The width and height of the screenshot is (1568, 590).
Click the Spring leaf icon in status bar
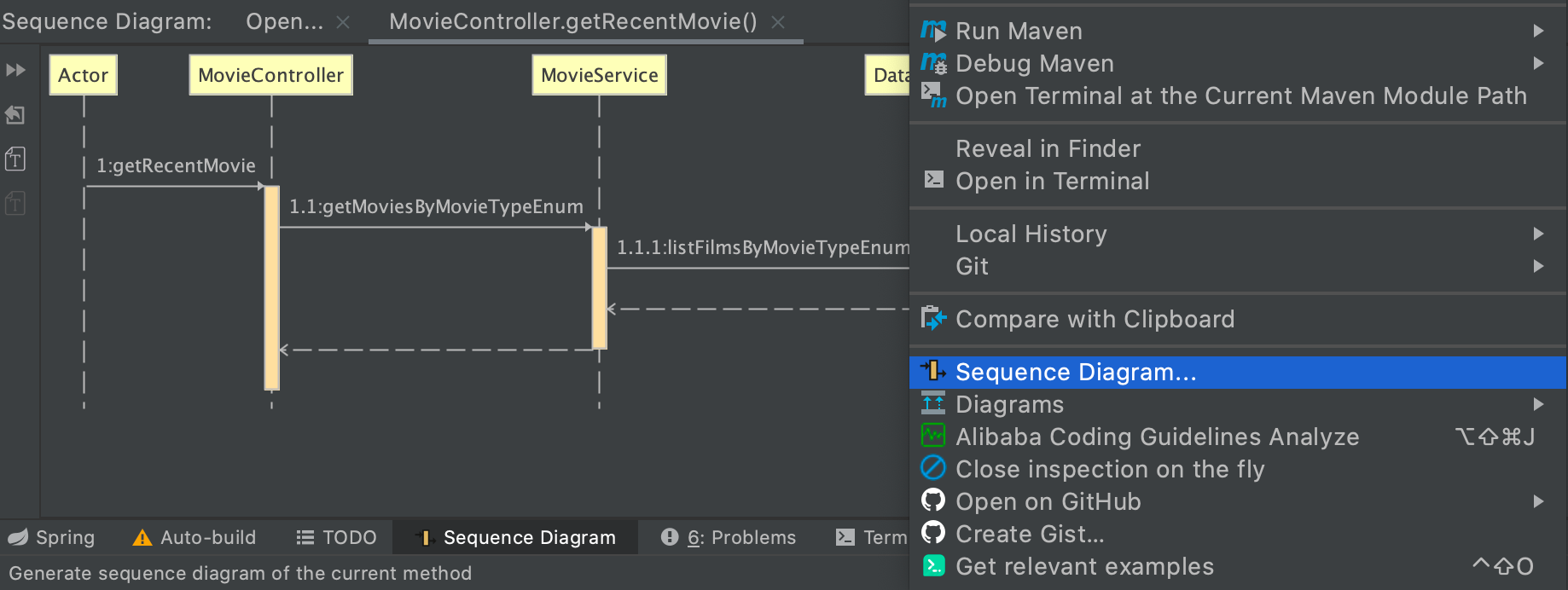(x=18, y=537)
